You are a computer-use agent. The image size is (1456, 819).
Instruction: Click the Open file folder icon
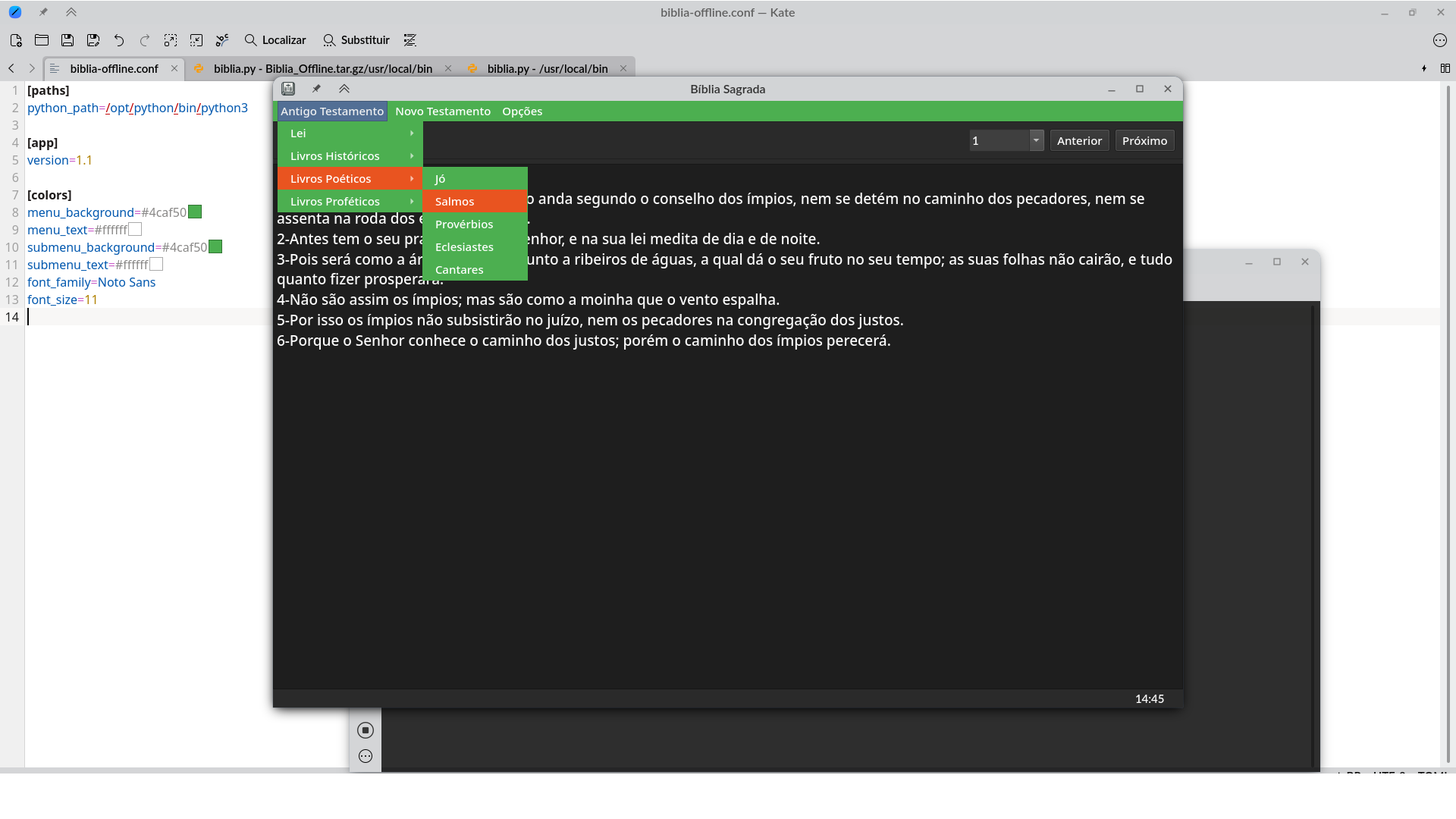[42, 40]
